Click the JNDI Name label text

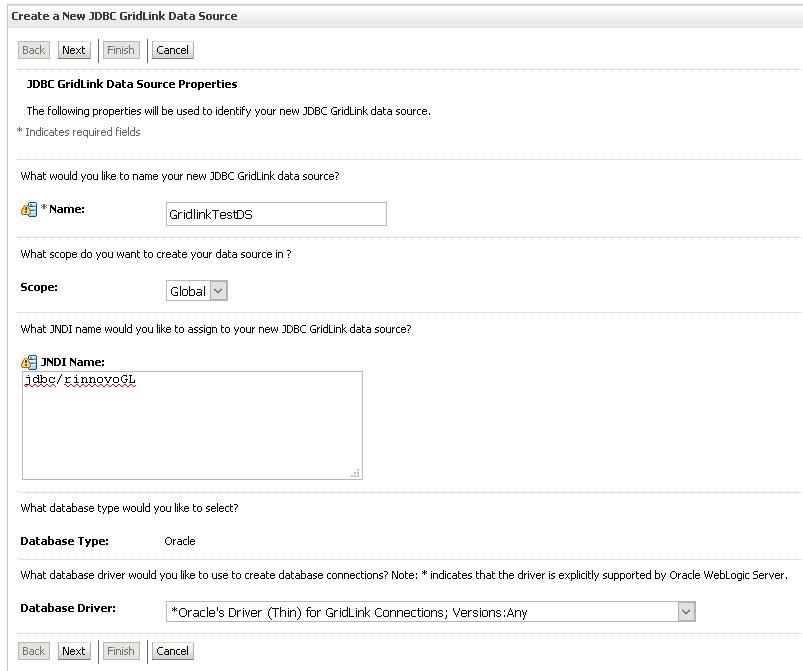point(73,362)
